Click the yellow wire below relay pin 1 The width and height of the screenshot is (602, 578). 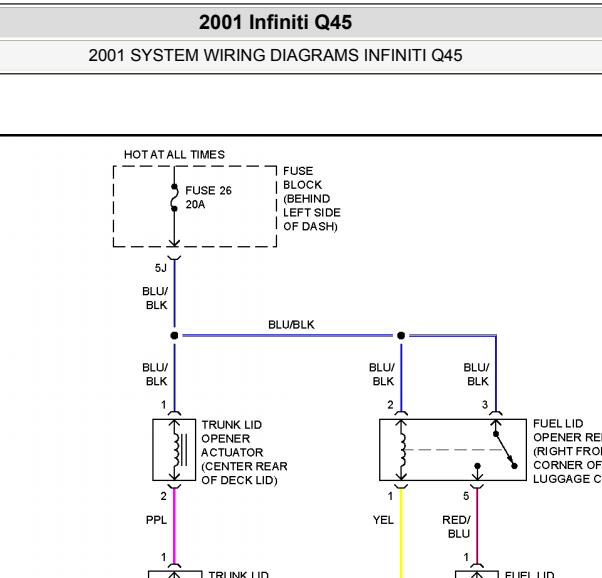[401, 533]
